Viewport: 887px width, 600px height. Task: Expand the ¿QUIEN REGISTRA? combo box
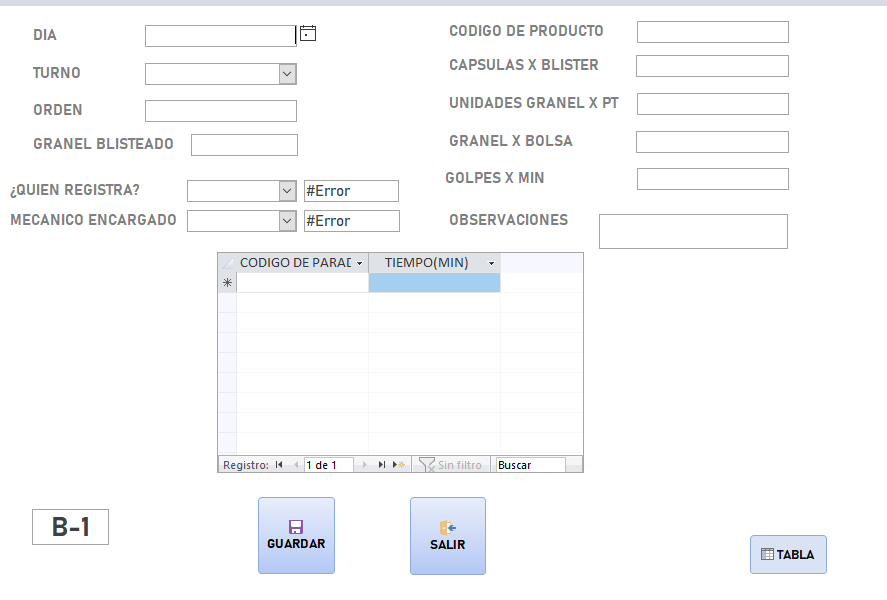pyautogui.click(x=287, y=190)
